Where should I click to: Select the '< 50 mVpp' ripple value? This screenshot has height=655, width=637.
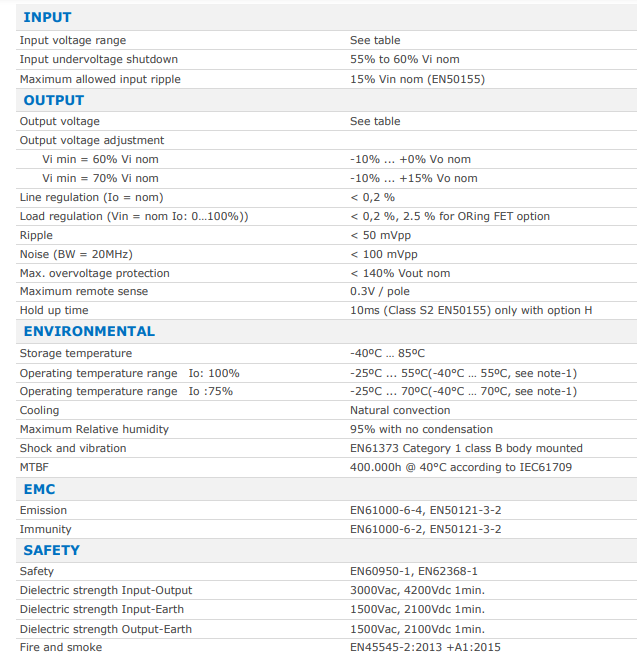click(x=380, y=235)
